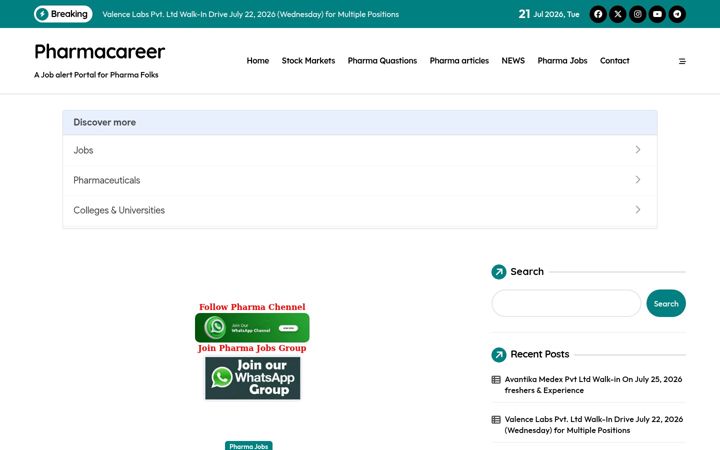This screenshot has height=450, width=720.
Task: Open the NEWS menu item
Action: click(513, 61)
